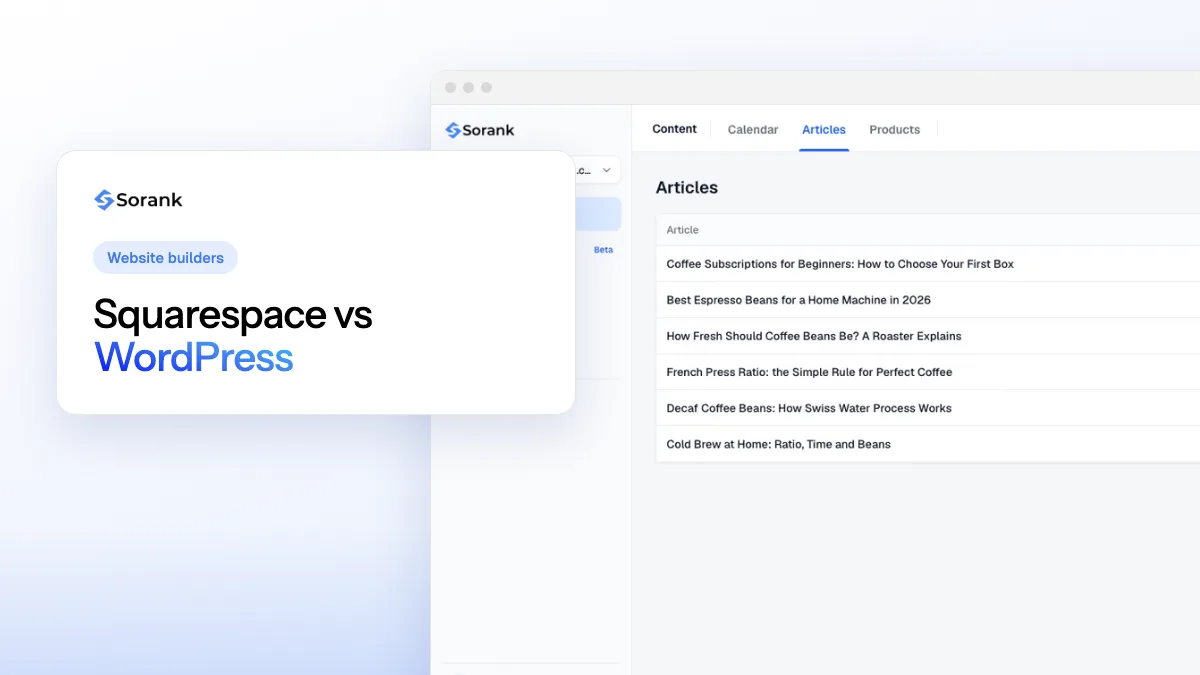The height and width of the screenshot is (675, 1200).
Task: Click the first window control dot
Action: [450, 88]
